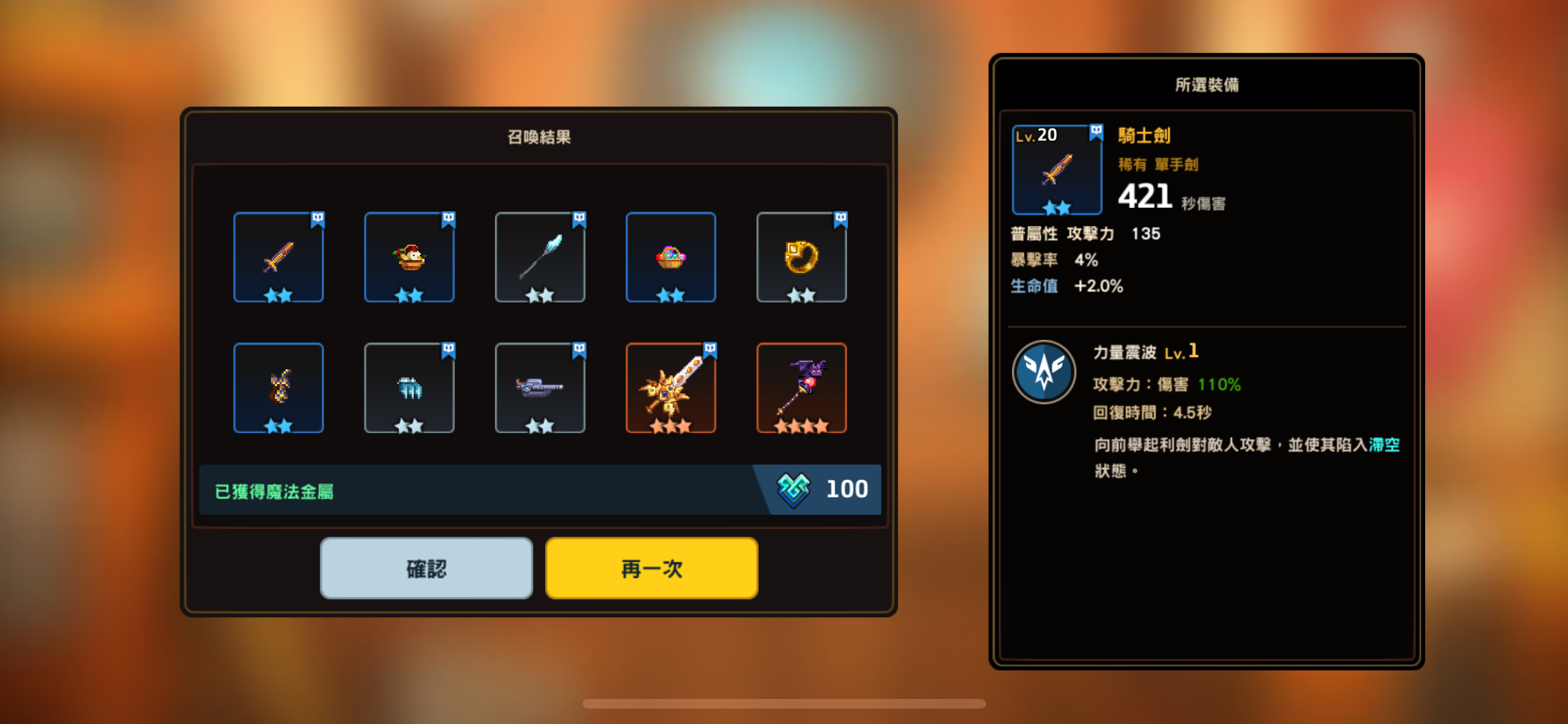This screenshot has width=1568, height=724.
Task: Select the golden bunny figure item
Action: (278, 388)
